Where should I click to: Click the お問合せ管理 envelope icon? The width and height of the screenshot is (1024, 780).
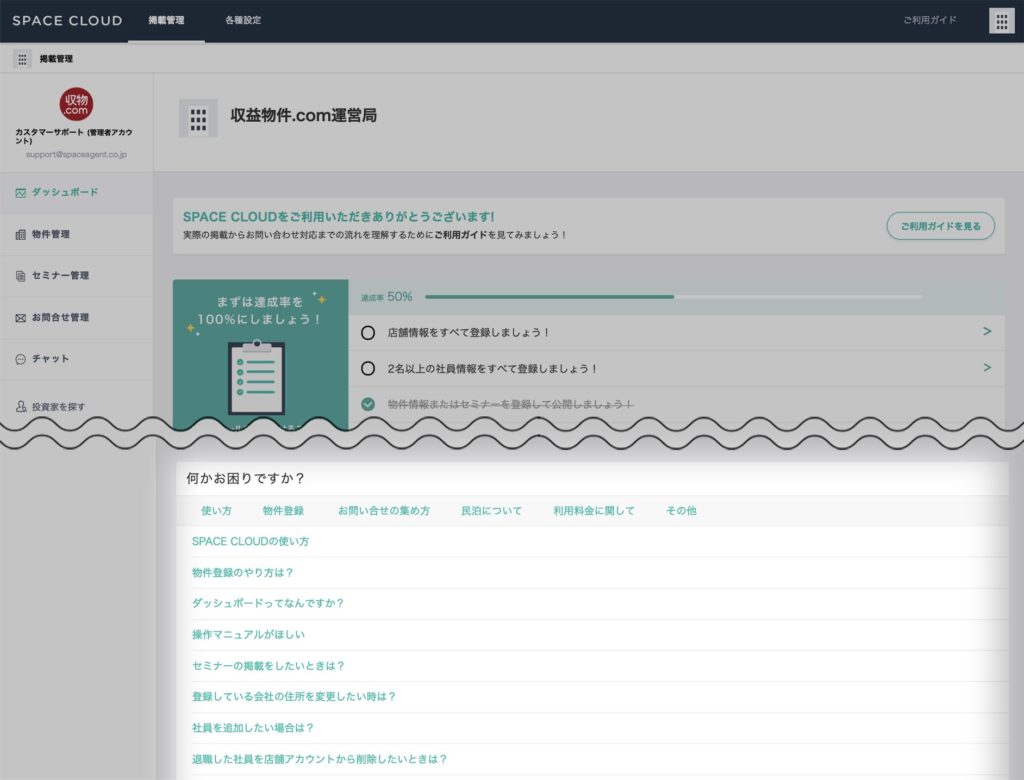coord(21,317)
